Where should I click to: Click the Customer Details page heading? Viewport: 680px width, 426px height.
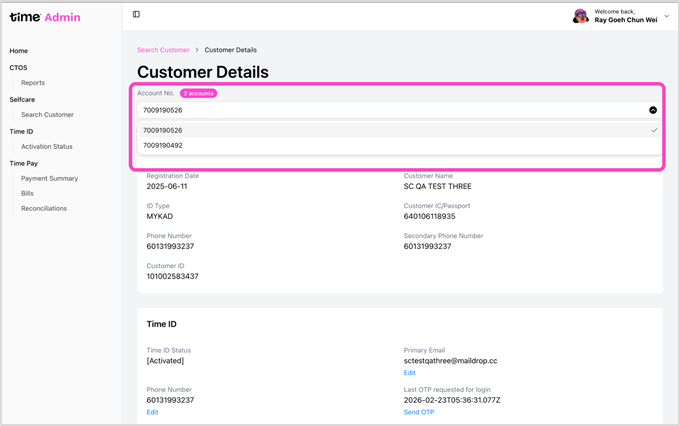(203, 72)
